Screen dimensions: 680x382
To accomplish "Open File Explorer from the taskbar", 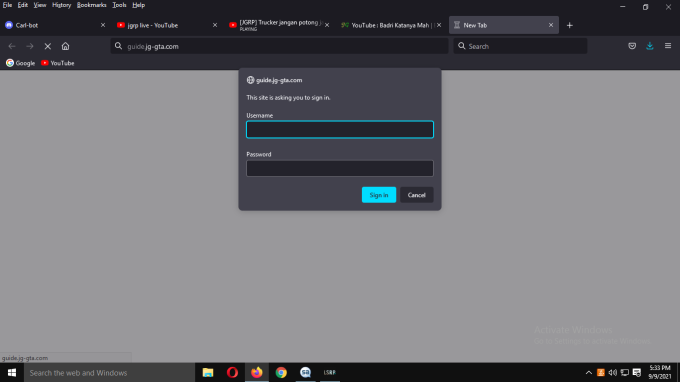I will click(208, 372).
